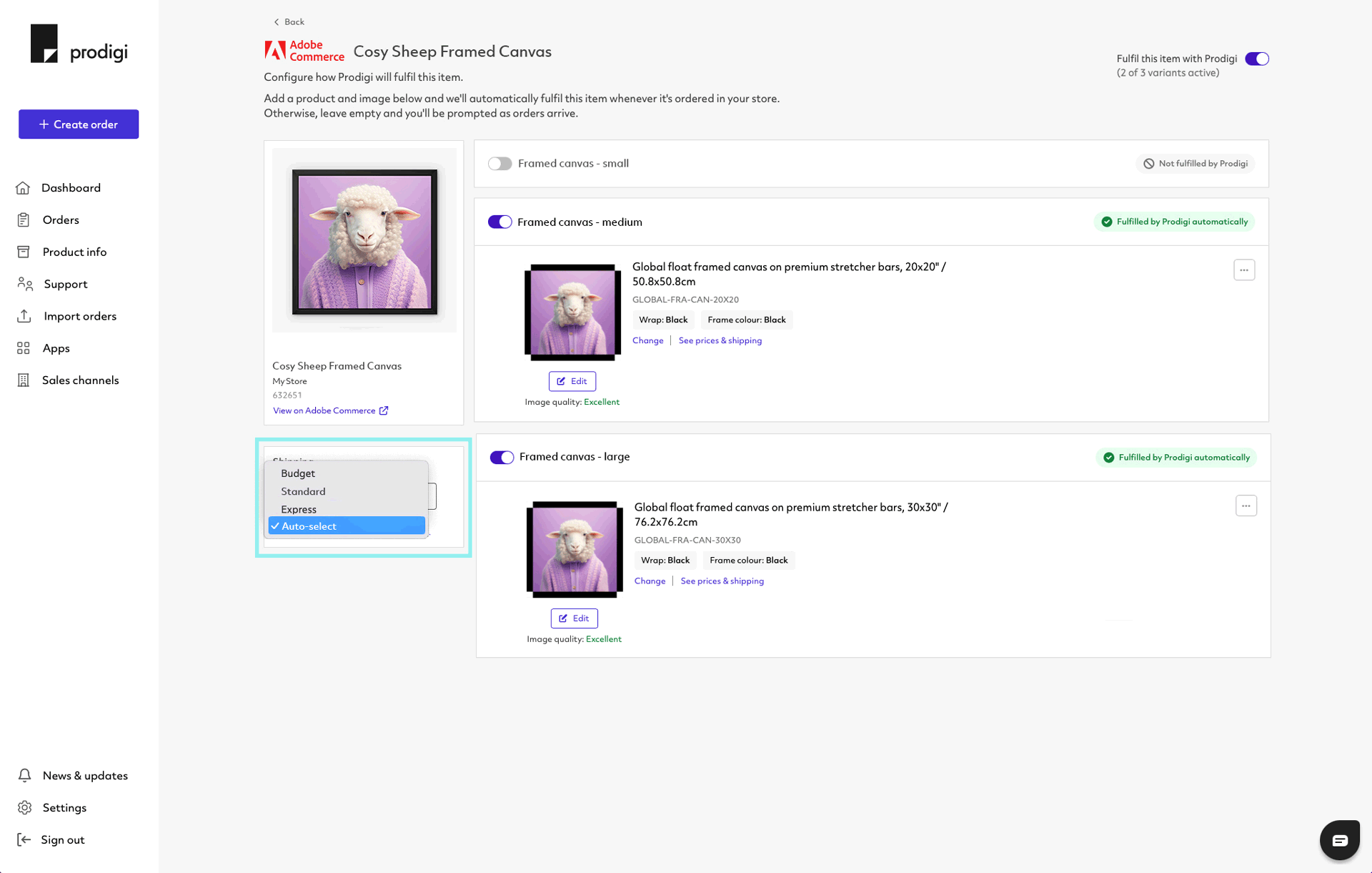
Task: Toggle Framed canvas - large fulfillment on
Action: [x=500, y=458]
